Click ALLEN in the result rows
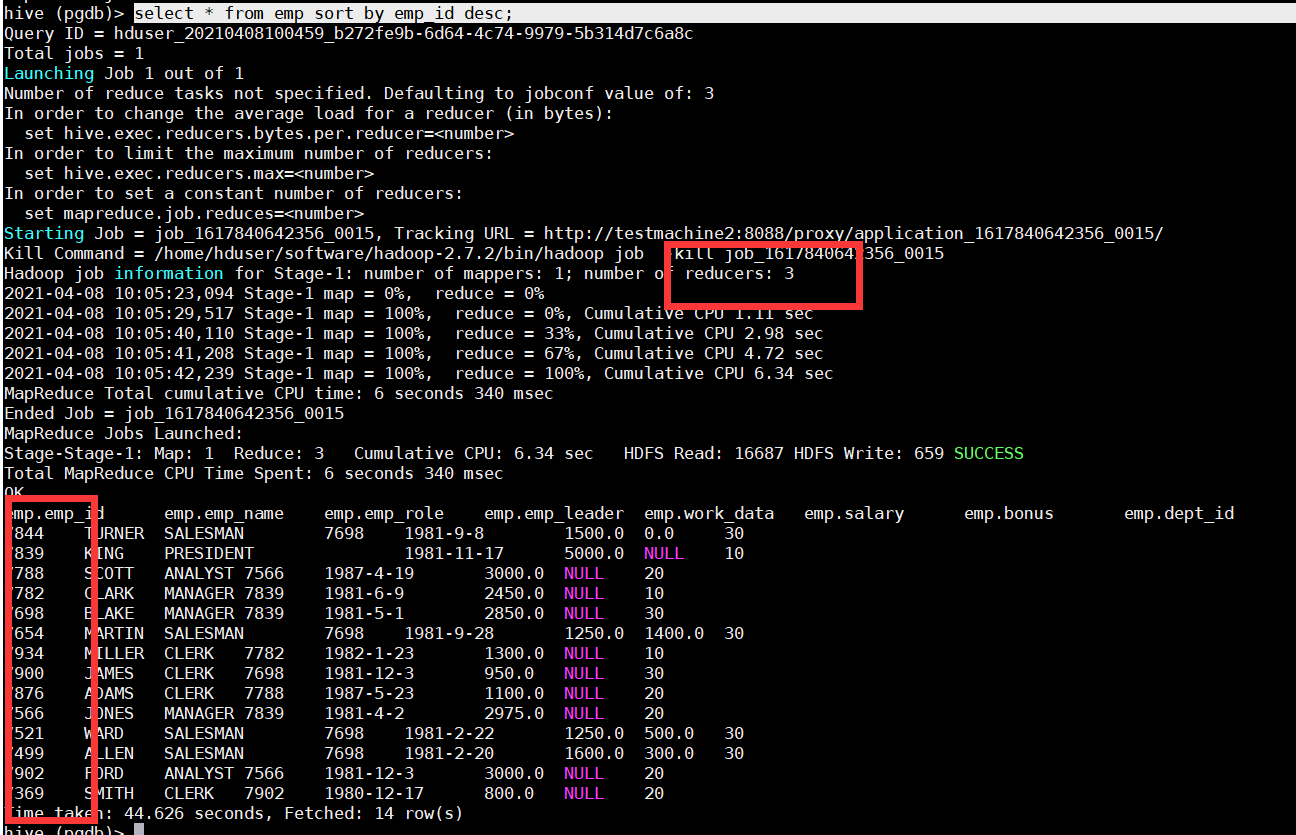This screenshot has width=1296, height=835. (x=109, y=753)
